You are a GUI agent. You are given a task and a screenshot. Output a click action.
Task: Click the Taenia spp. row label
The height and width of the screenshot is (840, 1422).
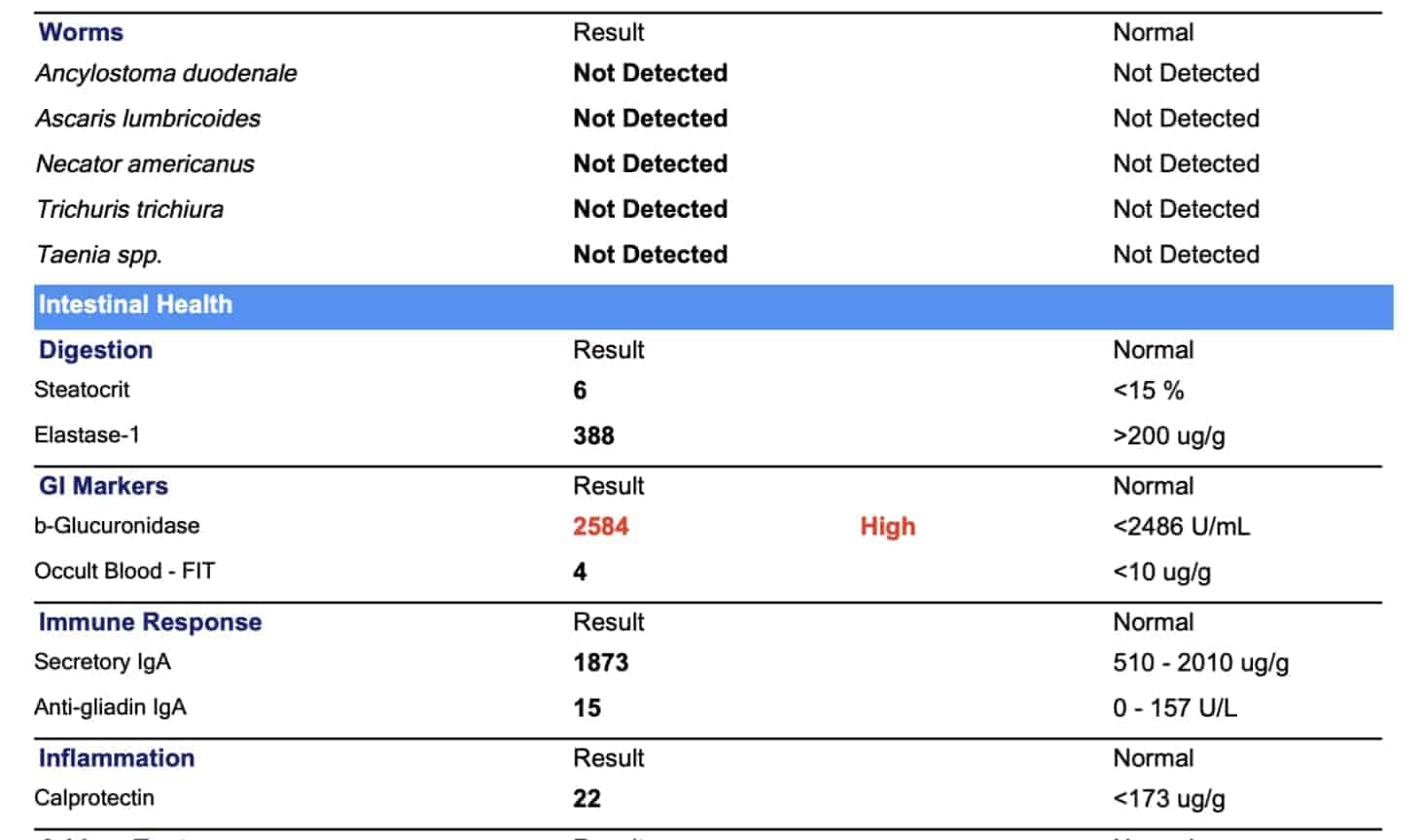coord(99,255)
